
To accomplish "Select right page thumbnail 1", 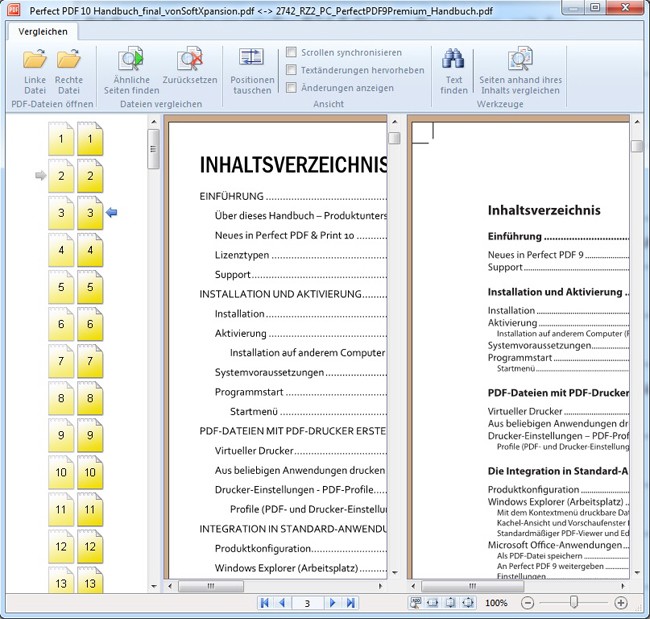I will pos(90,139).
